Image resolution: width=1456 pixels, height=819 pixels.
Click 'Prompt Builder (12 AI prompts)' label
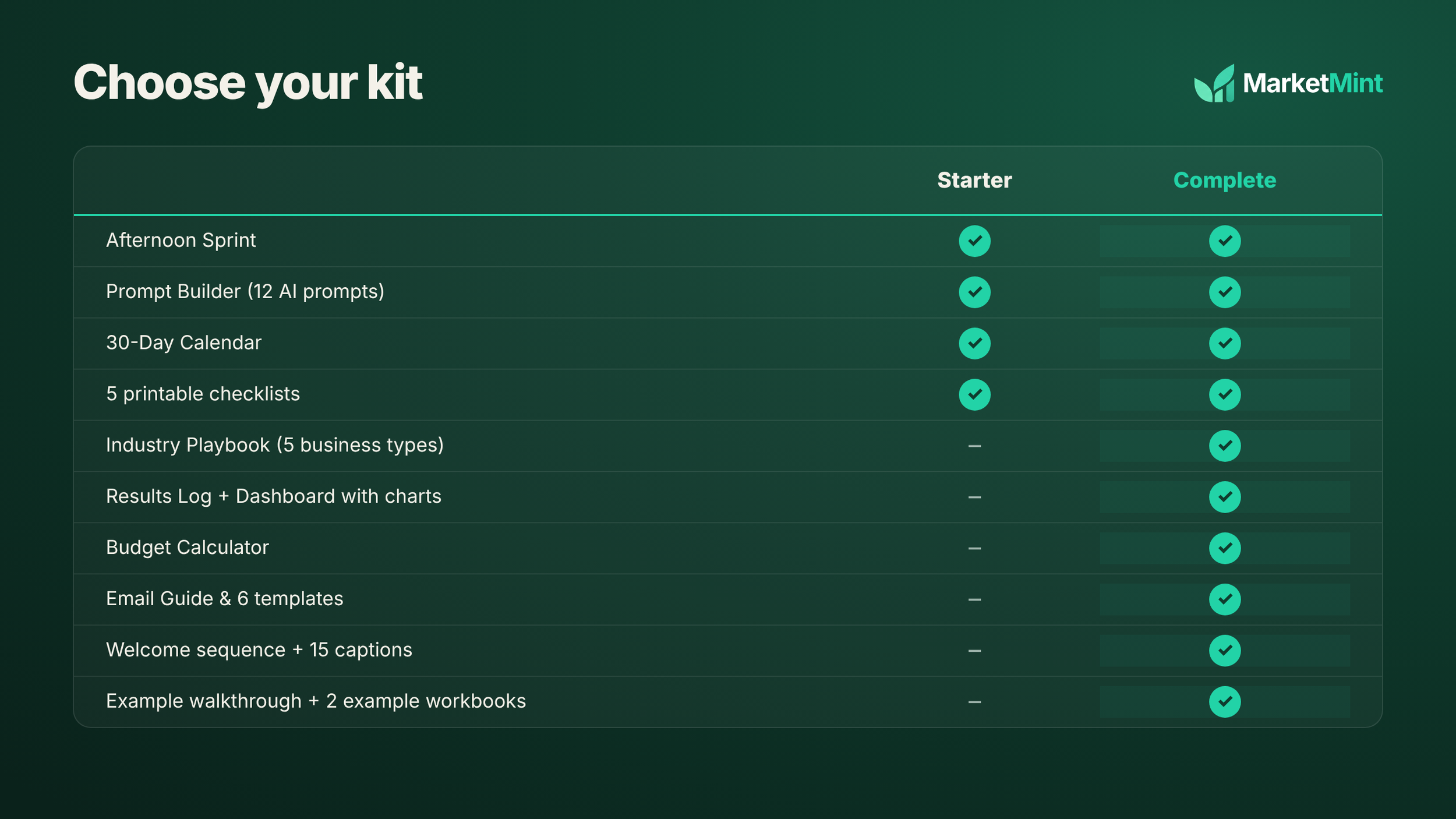point(245,292)
